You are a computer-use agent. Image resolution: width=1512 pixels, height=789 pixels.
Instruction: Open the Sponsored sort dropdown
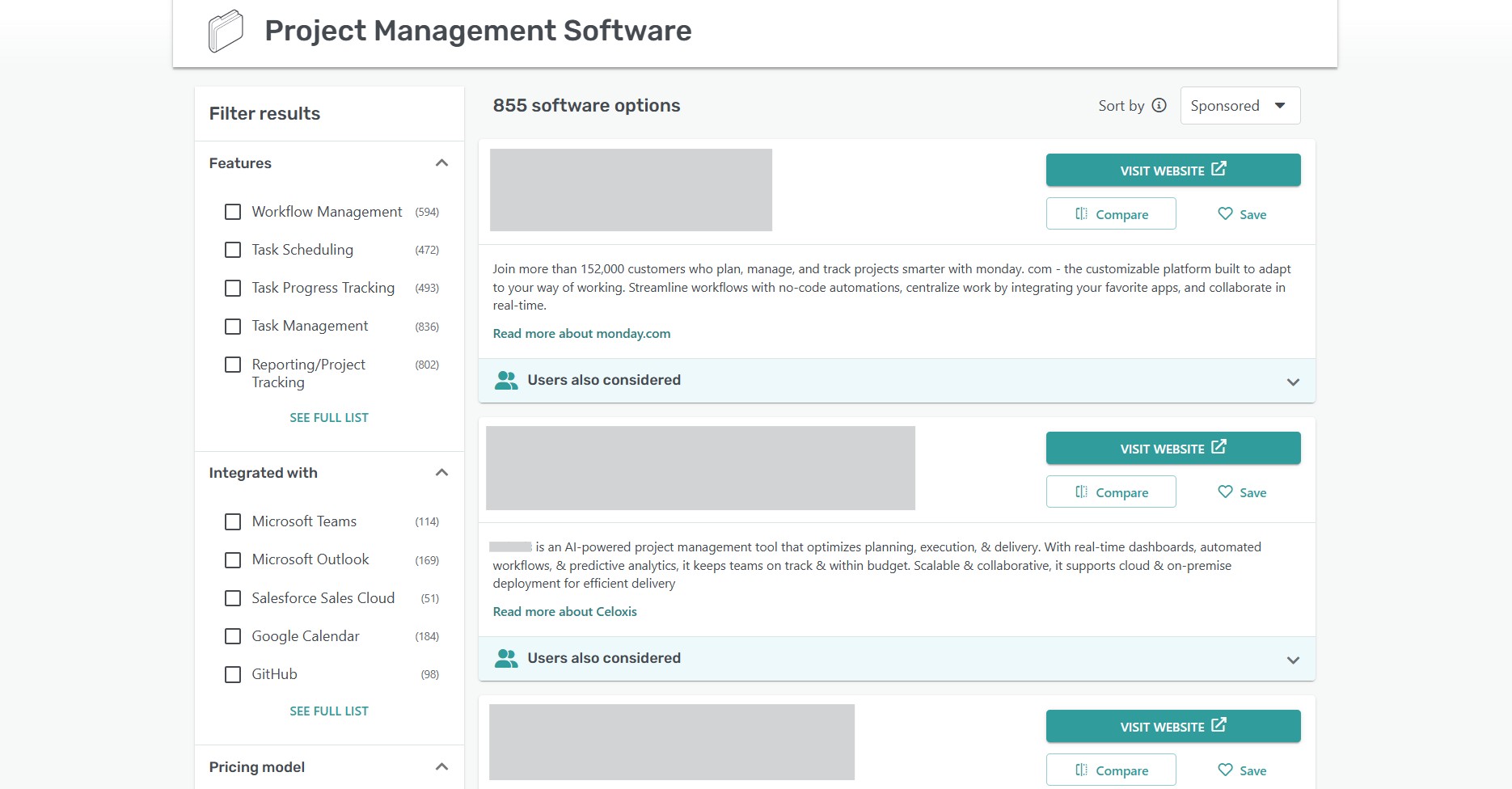pos(1240,106)
